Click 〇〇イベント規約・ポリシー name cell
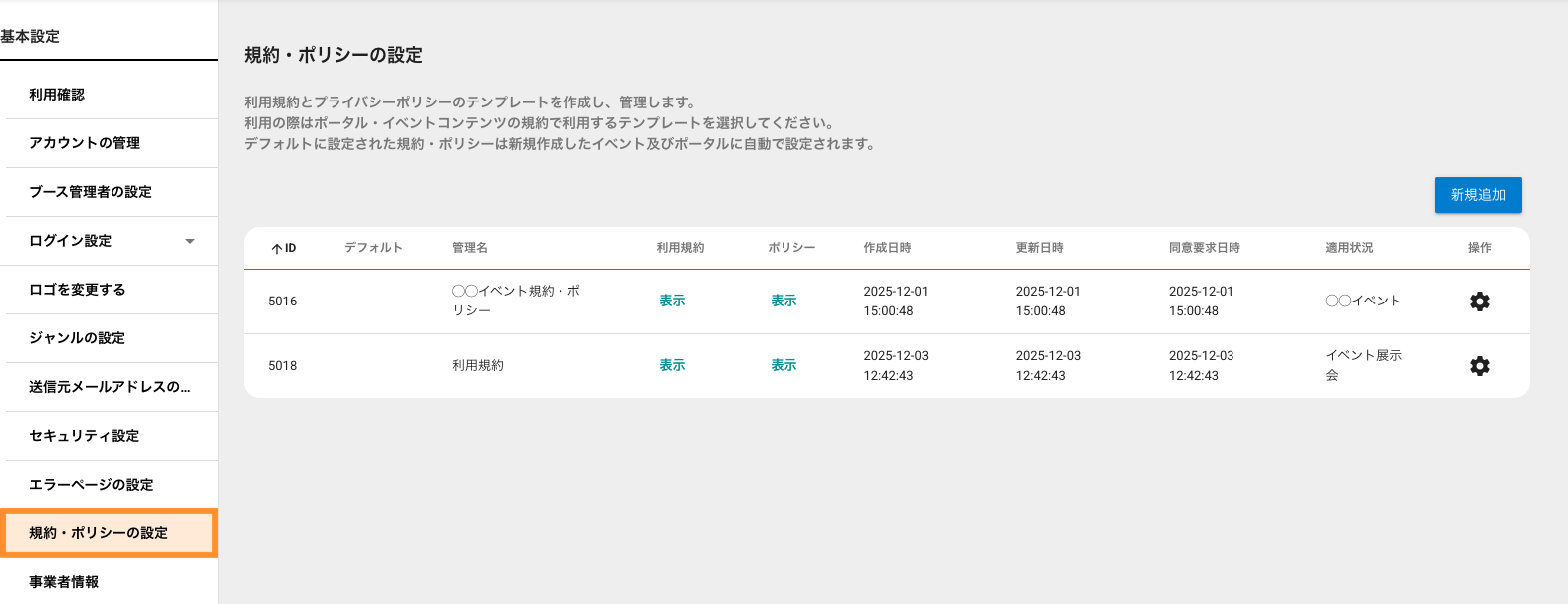This screenshot has height=604, width=1568. [516, 301]
